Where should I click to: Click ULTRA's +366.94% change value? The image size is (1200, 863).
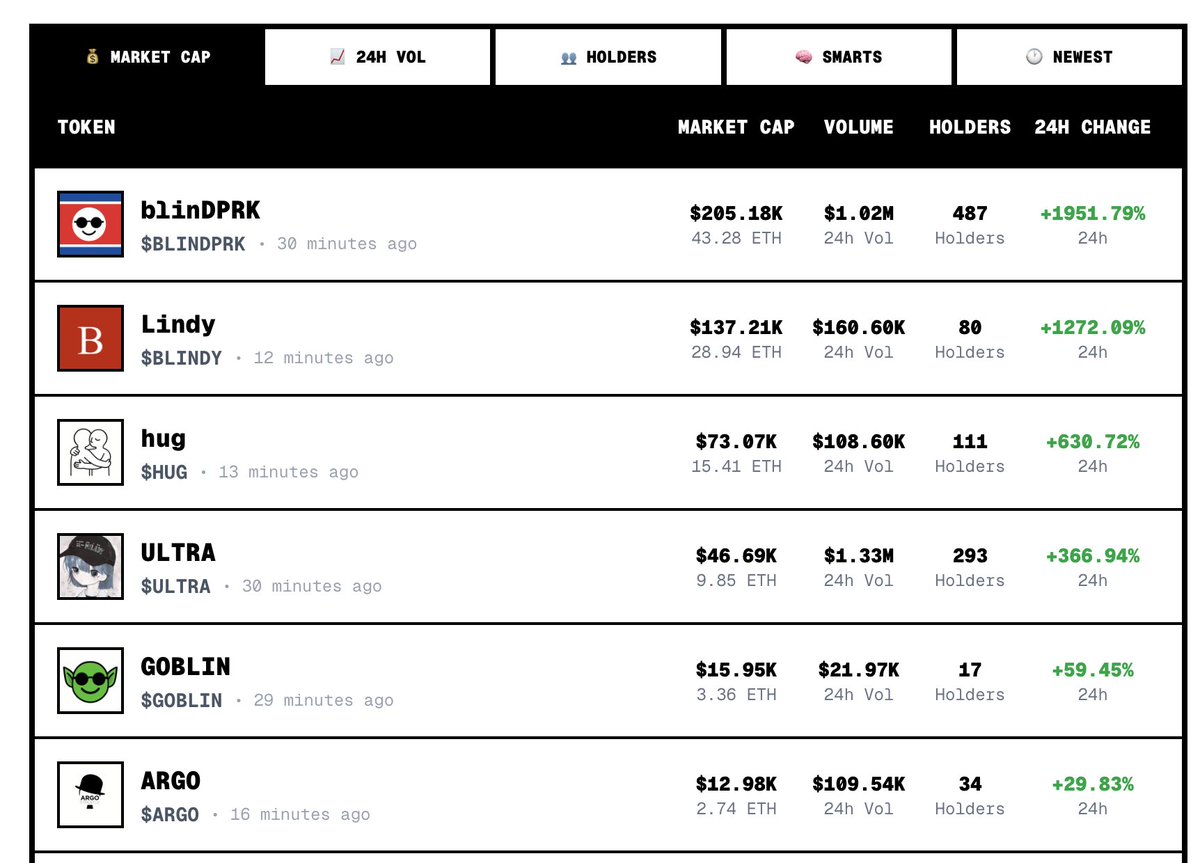1092,556
